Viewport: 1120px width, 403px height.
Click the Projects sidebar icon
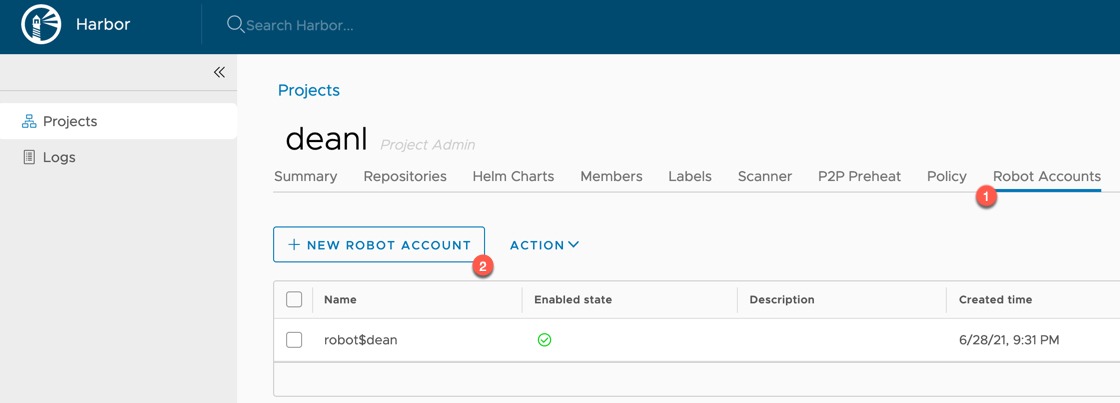tap(29, 121)
